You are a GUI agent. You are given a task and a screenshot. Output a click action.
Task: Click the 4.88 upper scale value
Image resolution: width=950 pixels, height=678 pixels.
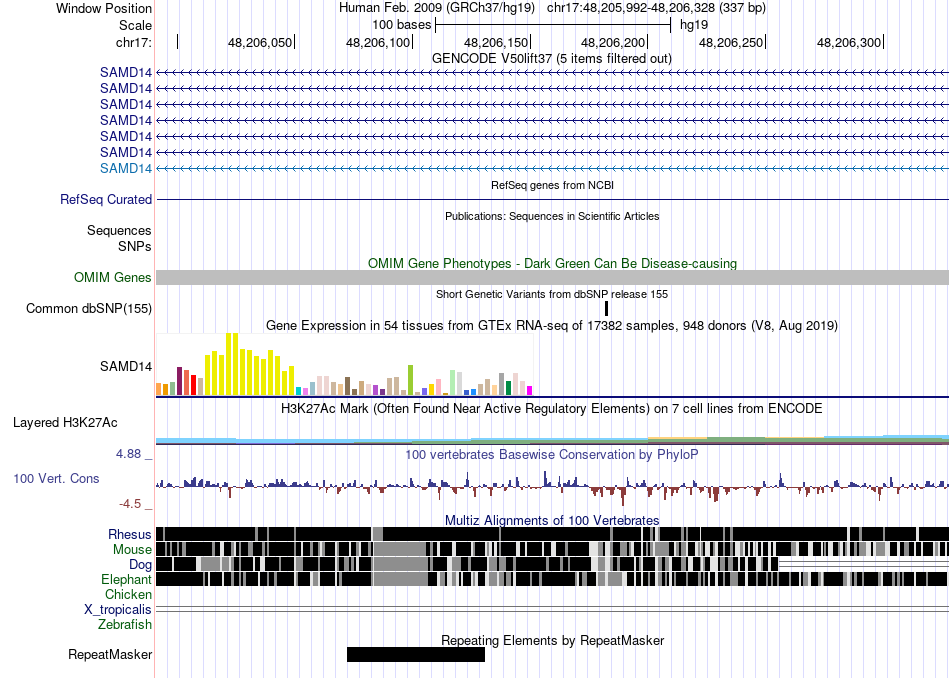coord(128,454)
